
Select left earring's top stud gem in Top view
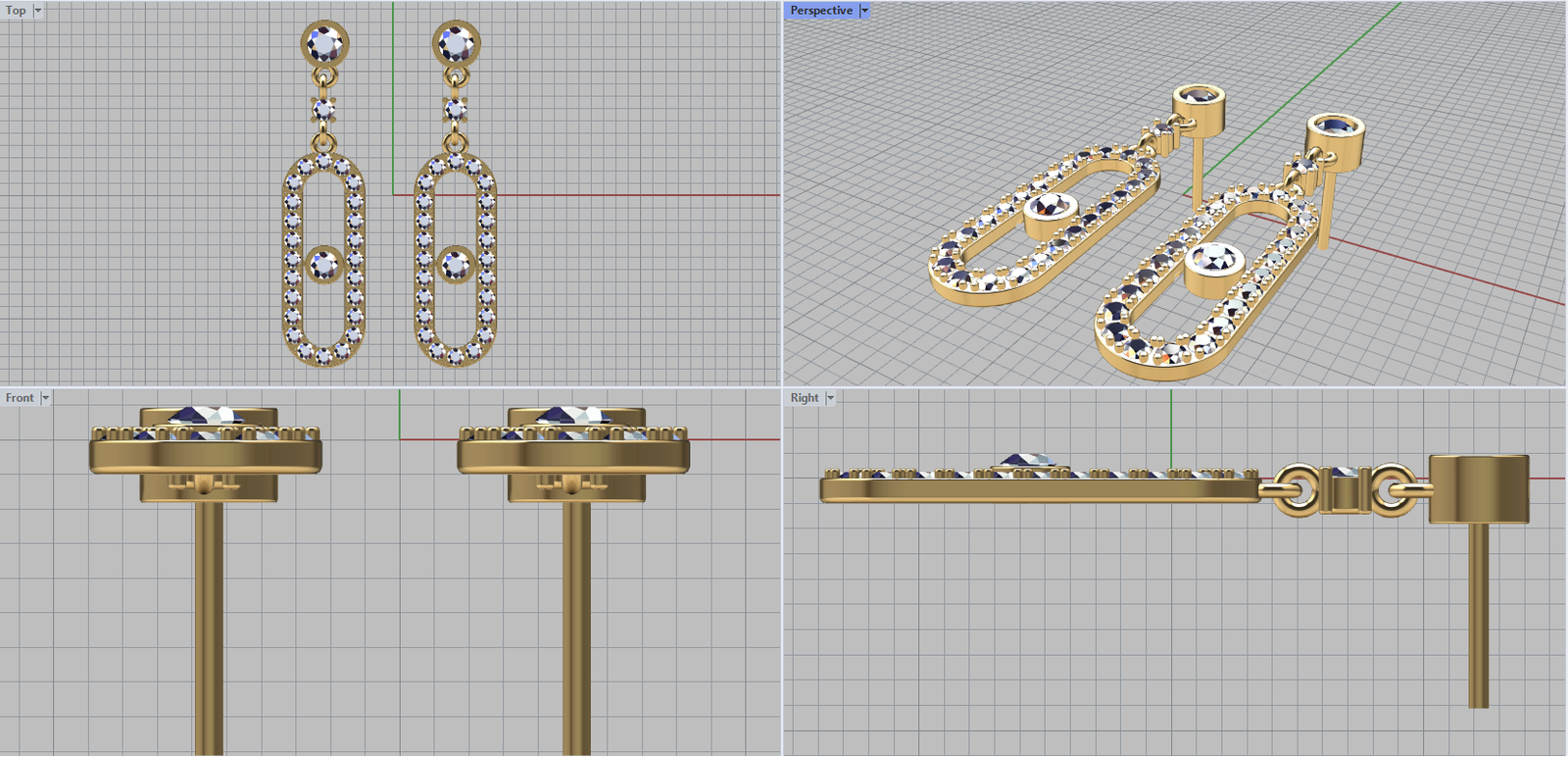click(x=324, y=43)
